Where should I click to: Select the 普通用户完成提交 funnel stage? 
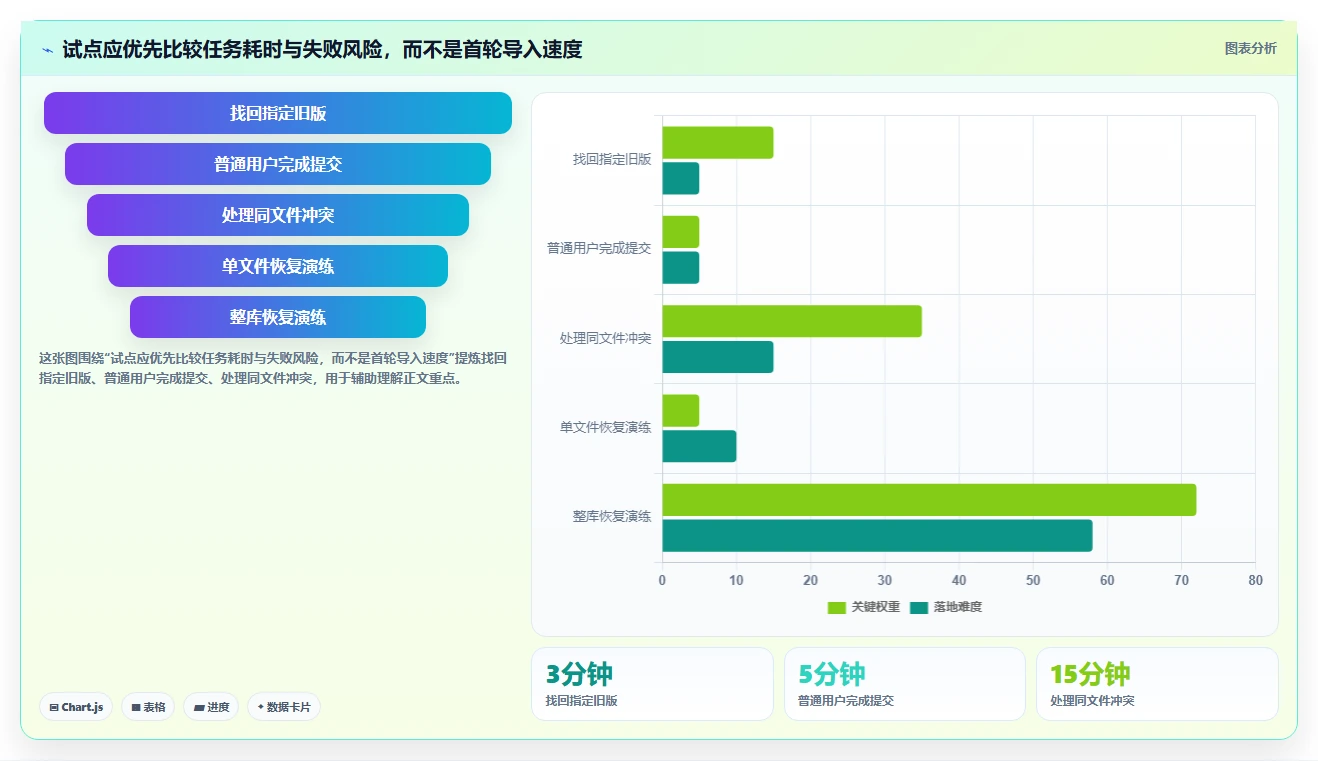tap(278, 164)
